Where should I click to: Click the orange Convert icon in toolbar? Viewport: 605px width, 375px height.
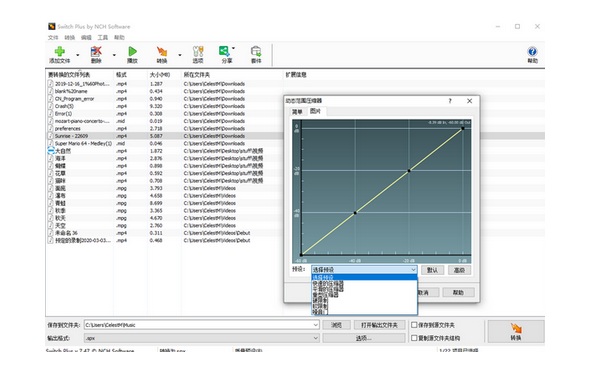(162, 51)
